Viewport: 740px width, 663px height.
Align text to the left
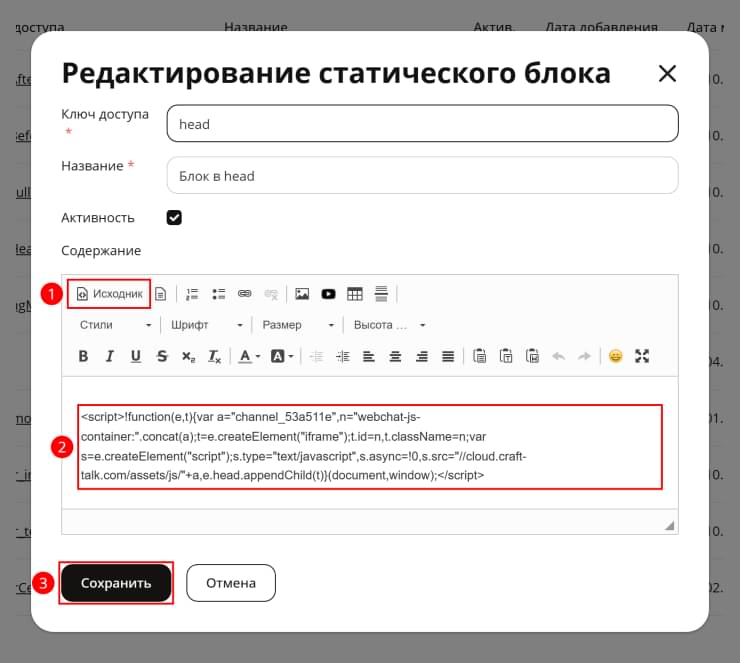tap(369, 356)
